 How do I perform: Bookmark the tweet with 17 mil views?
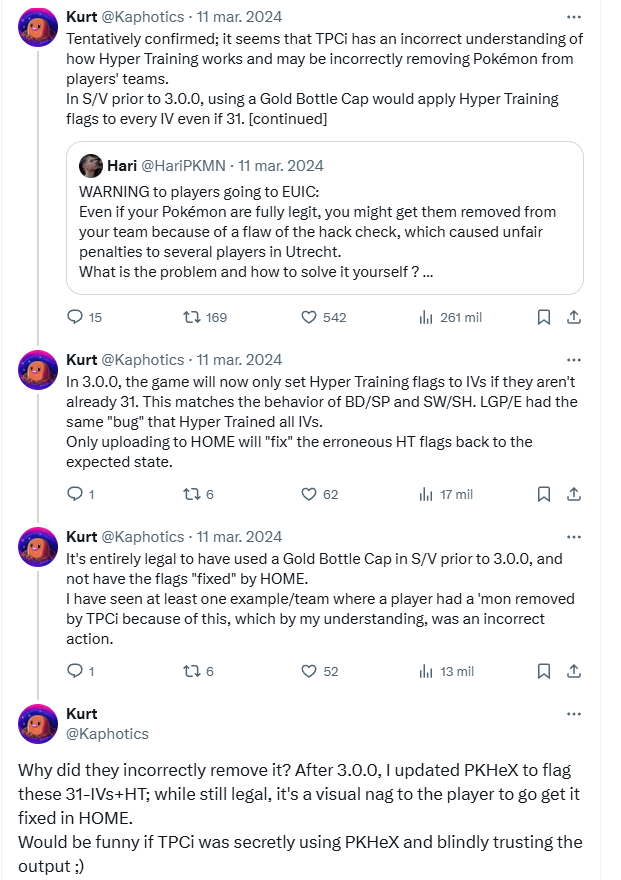coord(543,494)
